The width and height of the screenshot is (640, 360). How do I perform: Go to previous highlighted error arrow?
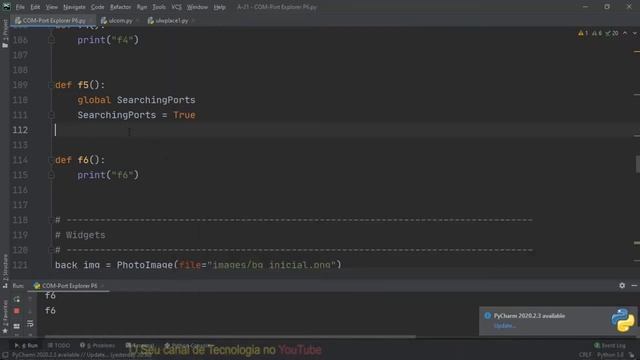(x=625, y=33)
